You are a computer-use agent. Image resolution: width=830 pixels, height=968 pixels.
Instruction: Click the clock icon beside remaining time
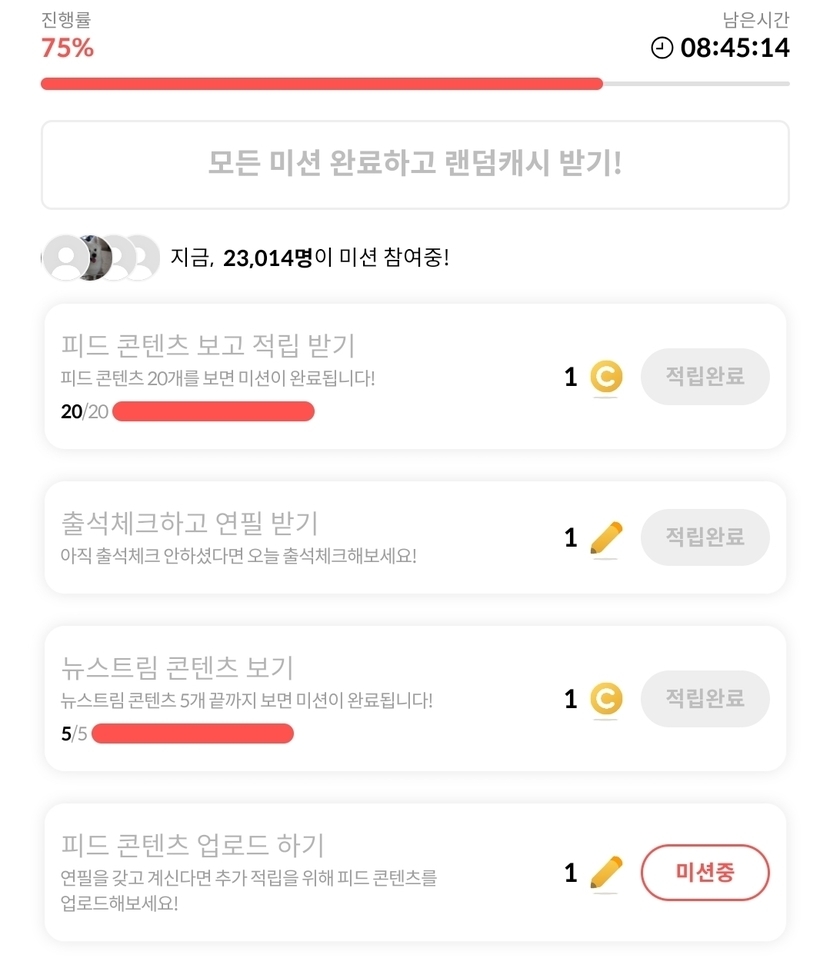click(662, 48)
